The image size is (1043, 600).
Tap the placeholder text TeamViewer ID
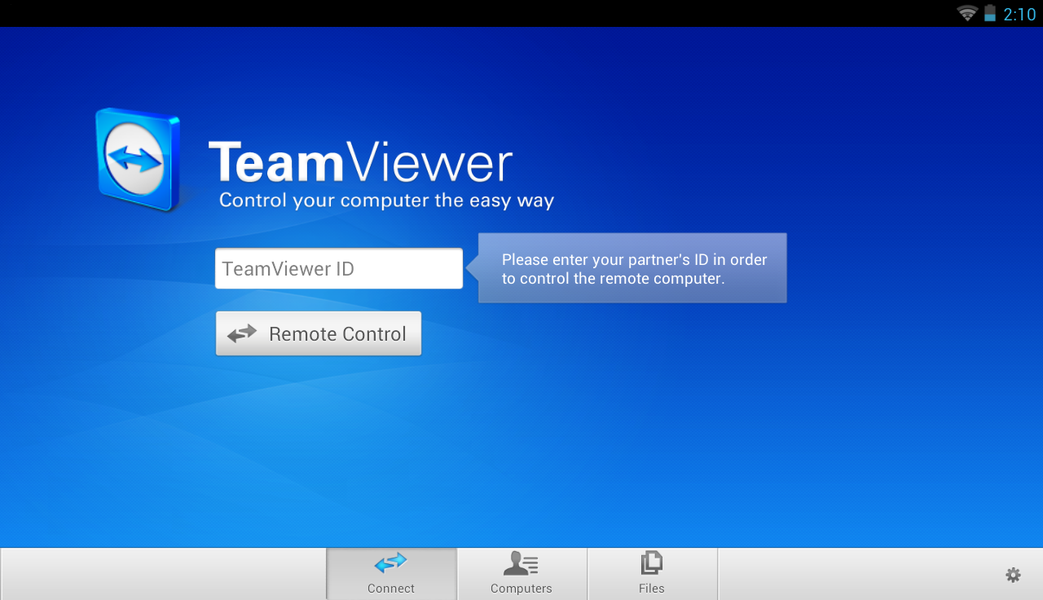pos(290,268)
